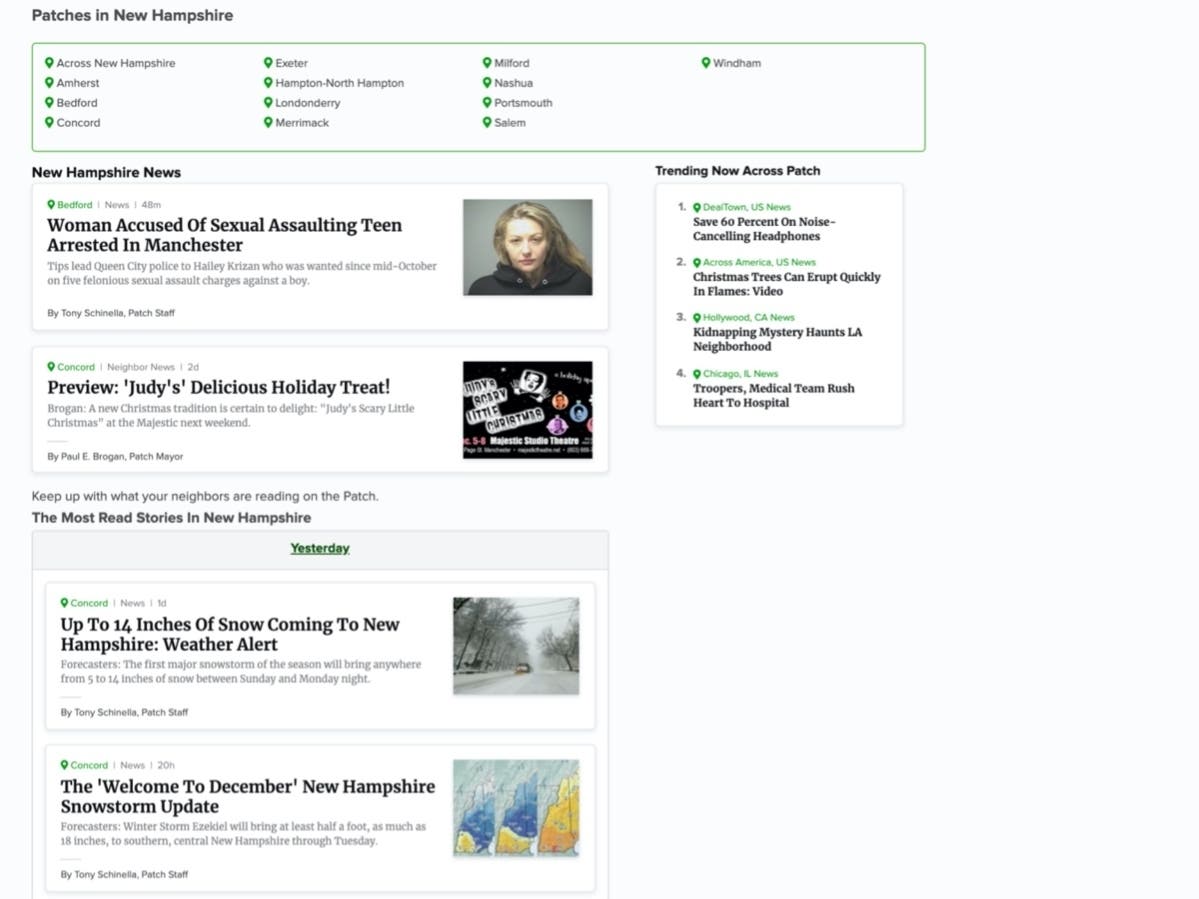Open the Portsmouth patch page
1199x899 pixels.
tap(524, 102)
